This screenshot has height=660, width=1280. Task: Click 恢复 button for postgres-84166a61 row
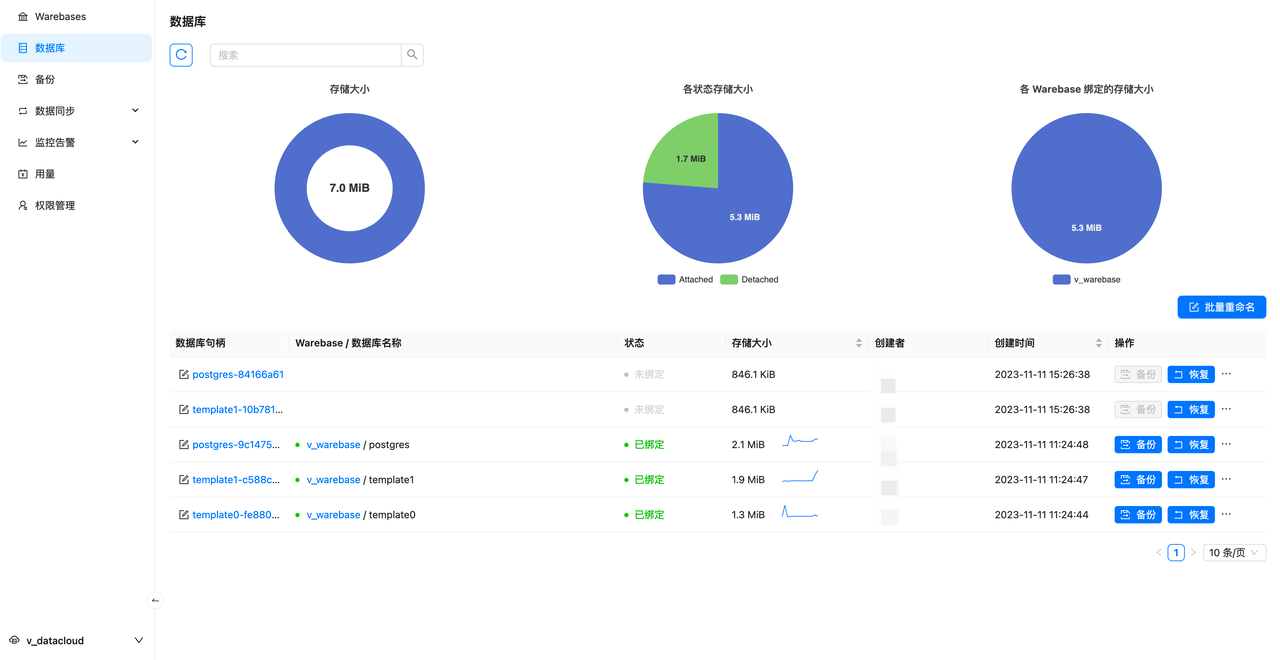(x=1191, y=375)
